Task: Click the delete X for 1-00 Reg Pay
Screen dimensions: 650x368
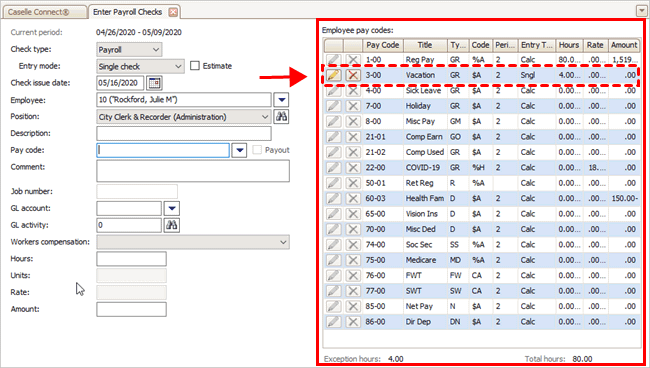Action: (x=353, y=60)
